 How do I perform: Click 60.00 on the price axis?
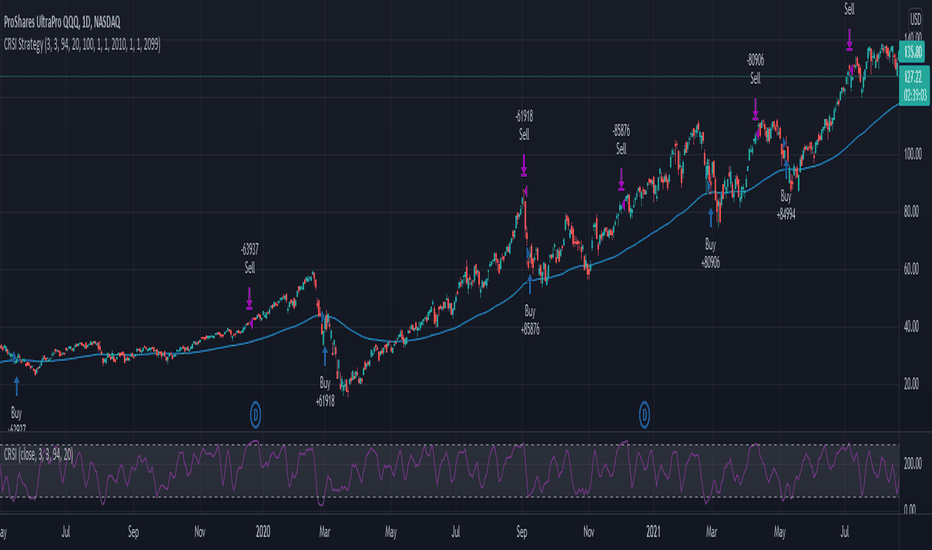click(911, 269)
